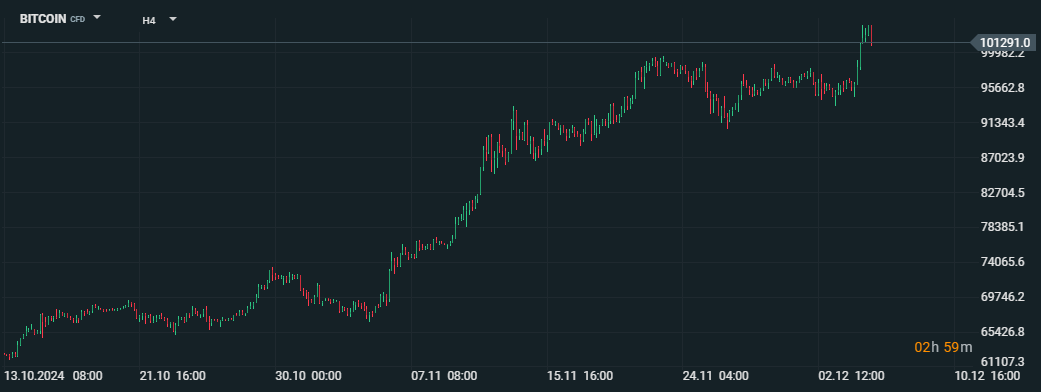Click the 95662.8 price axis label
Viewport: 1041px width, 392px height.
1002,88
